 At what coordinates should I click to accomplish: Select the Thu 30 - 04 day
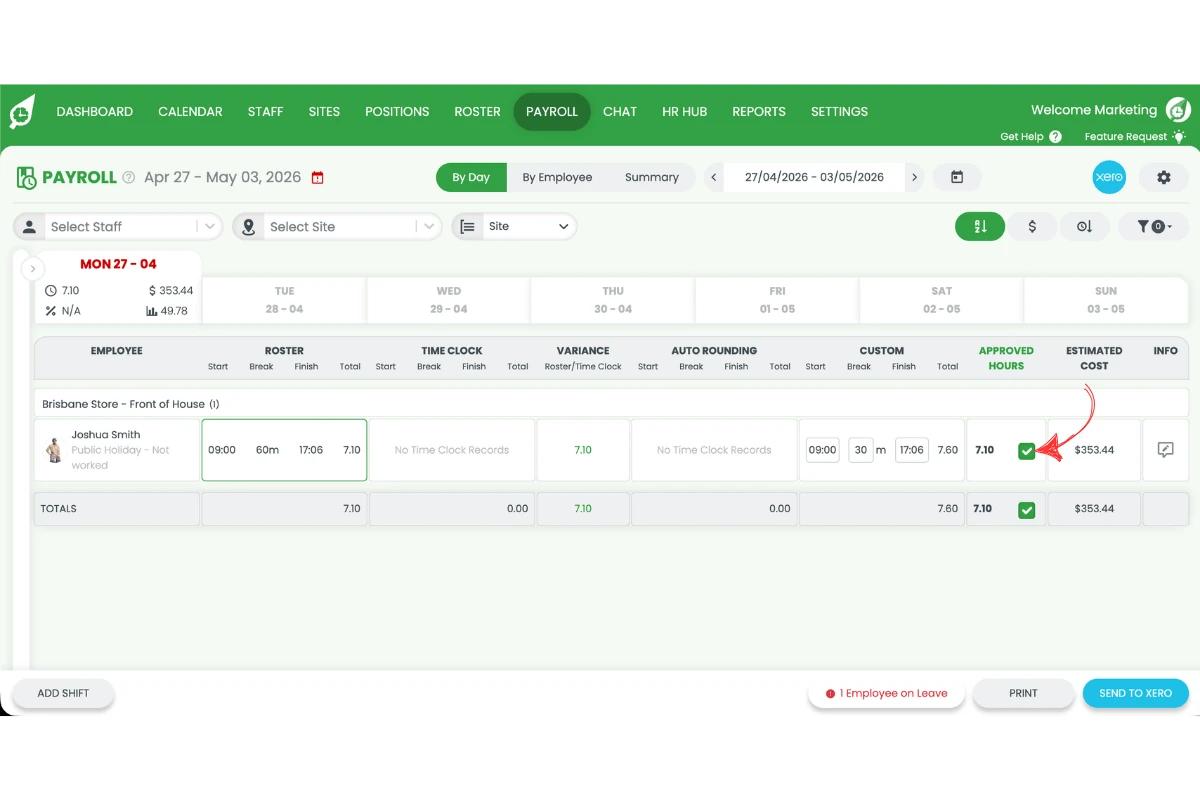(x=613, y=300)
